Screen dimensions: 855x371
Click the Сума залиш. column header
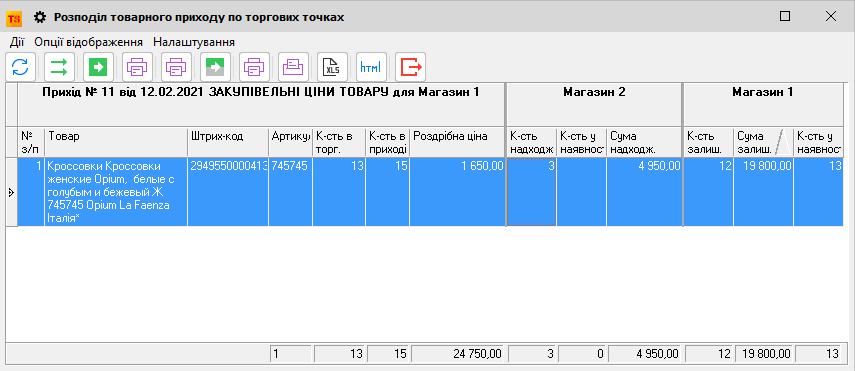(763, 142)
